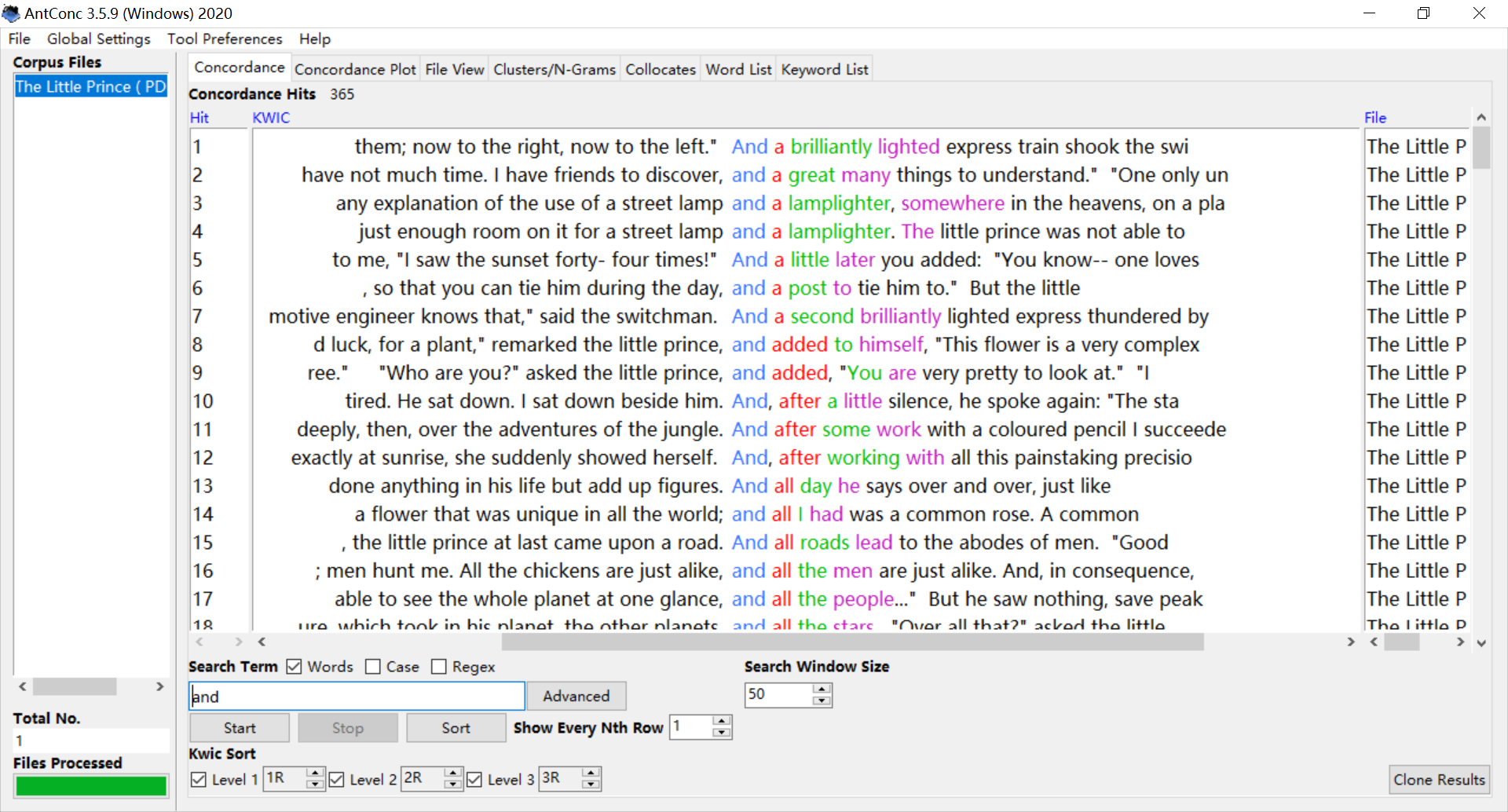
Task: Click the vertical scrollbar up arrow
Action: coord(1481,117)
